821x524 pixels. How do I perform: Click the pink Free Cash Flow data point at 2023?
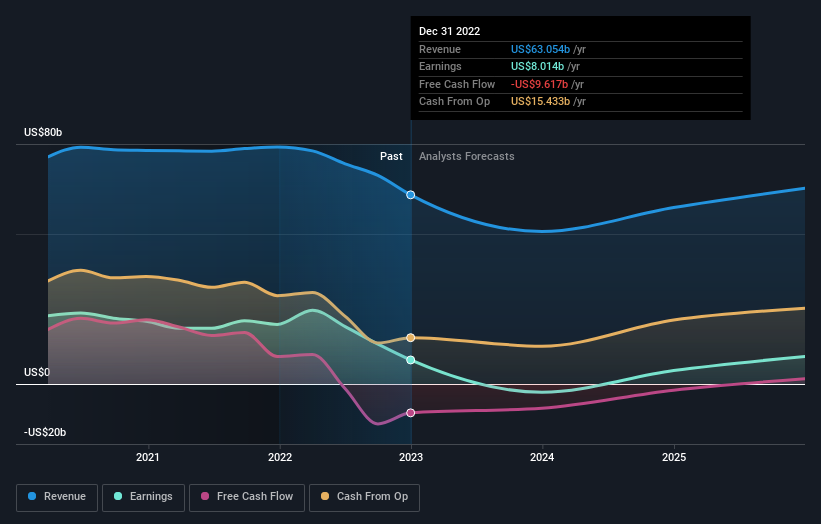click(411, 413)
